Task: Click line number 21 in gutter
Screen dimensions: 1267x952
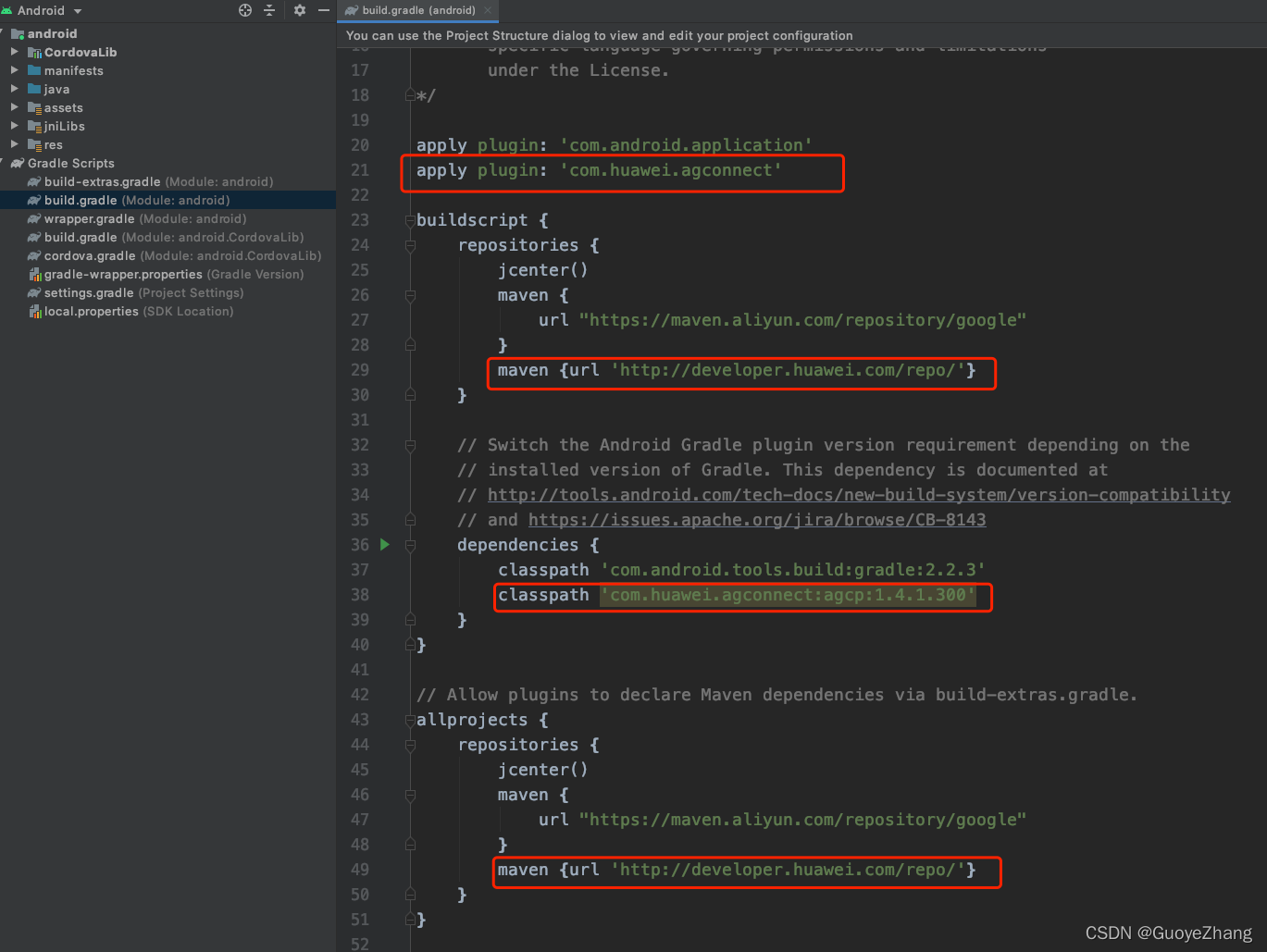Action: [x=359, y=170]
